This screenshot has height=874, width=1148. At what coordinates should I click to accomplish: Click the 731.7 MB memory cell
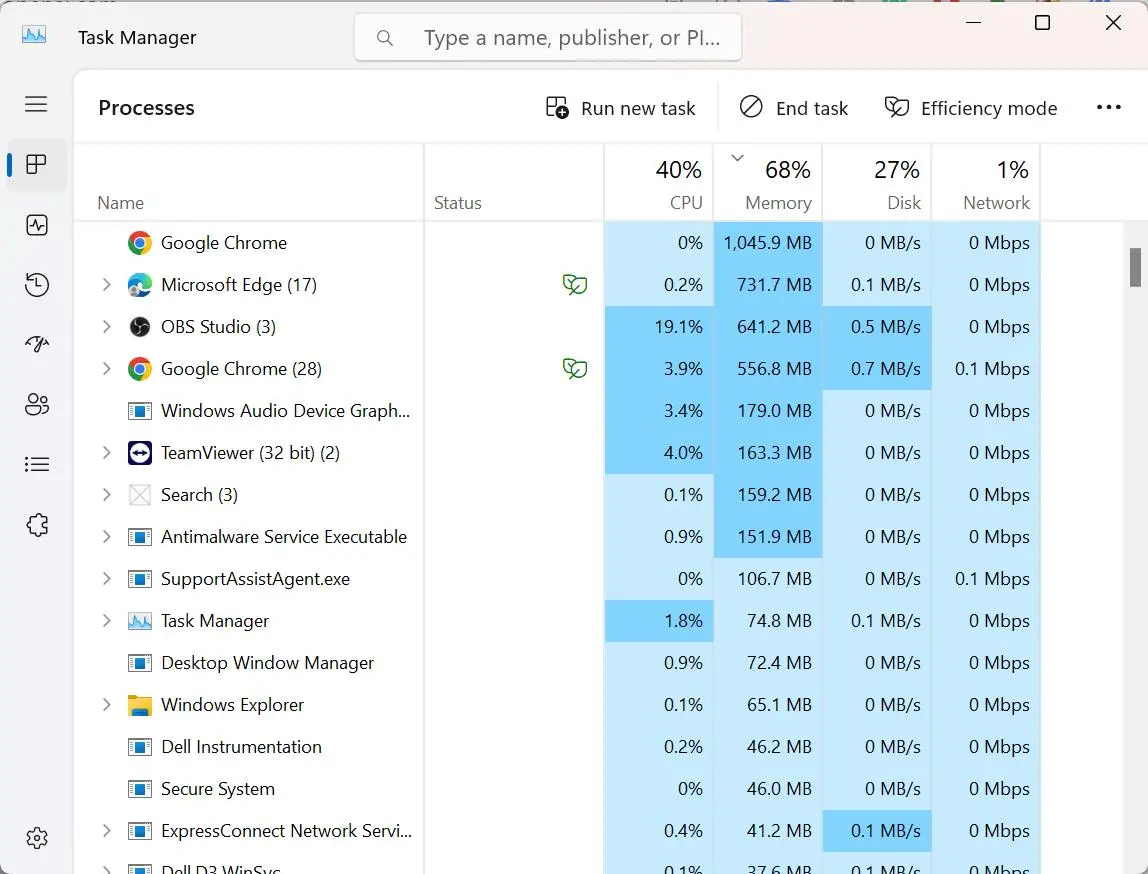[x=768, y=285]
